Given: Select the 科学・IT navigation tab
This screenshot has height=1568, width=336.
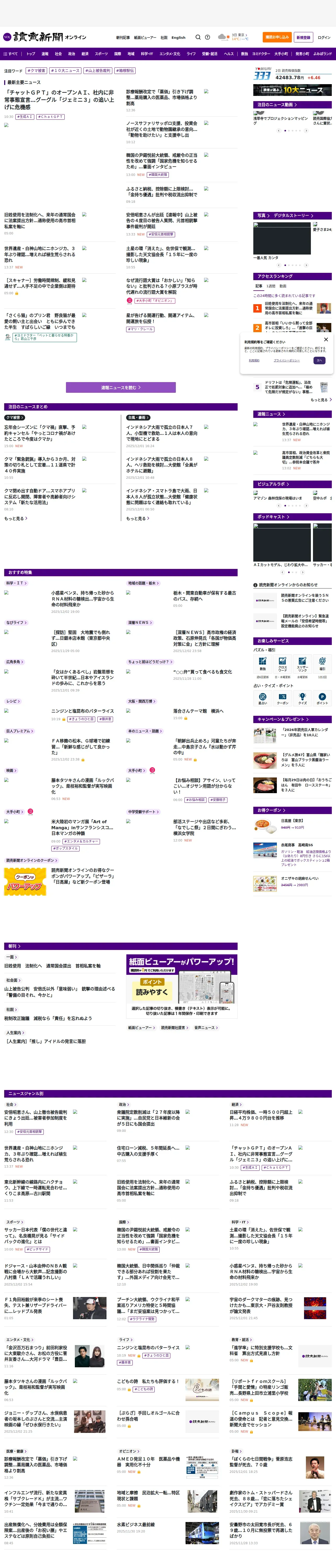Looking at the screenshot, I should (x=147, y=54).
